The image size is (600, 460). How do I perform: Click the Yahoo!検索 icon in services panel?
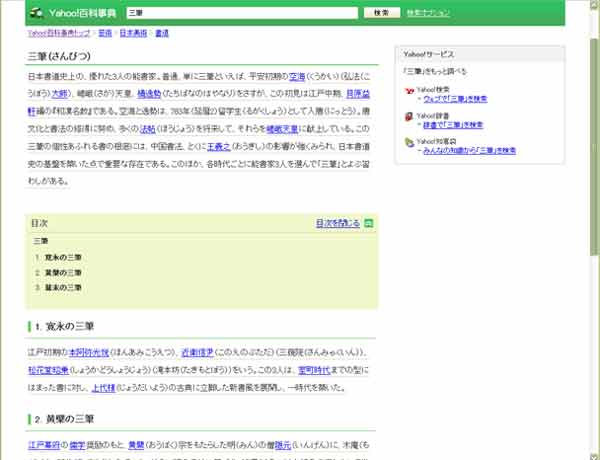(x=409, y=91)
